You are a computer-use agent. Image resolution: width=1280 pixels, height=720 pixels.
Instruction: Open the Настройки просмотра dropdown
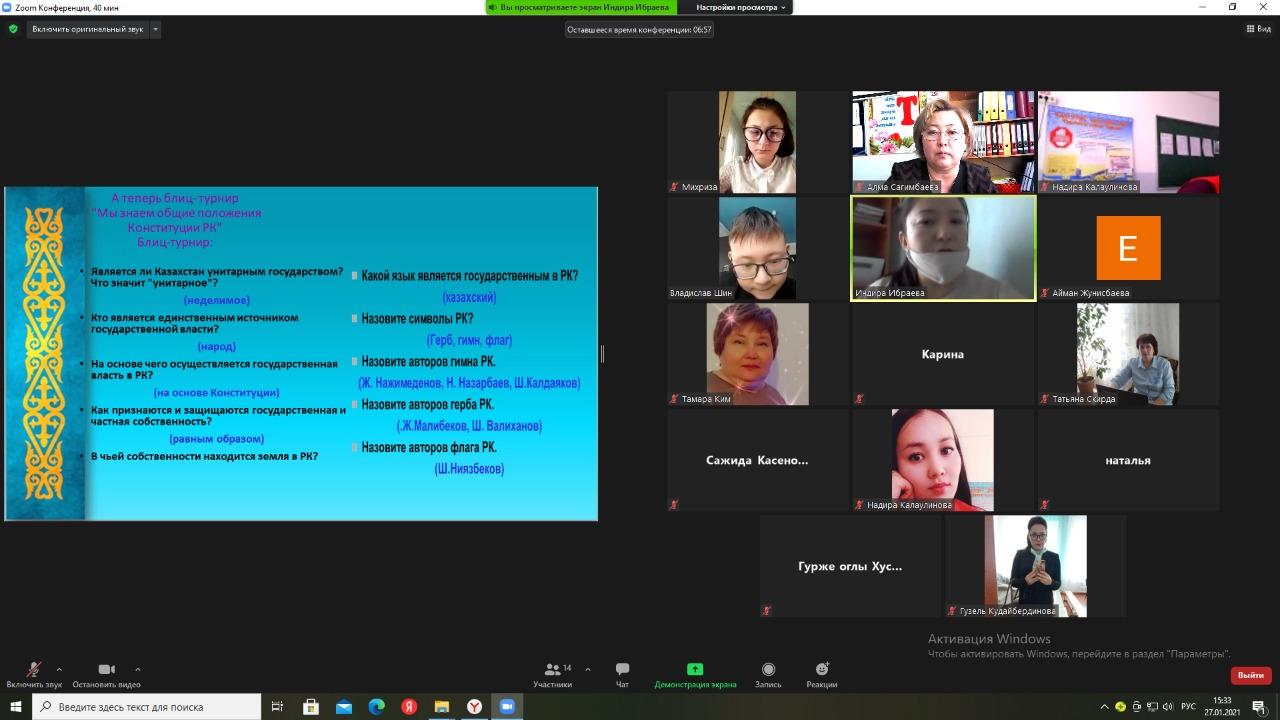point(741,7)
